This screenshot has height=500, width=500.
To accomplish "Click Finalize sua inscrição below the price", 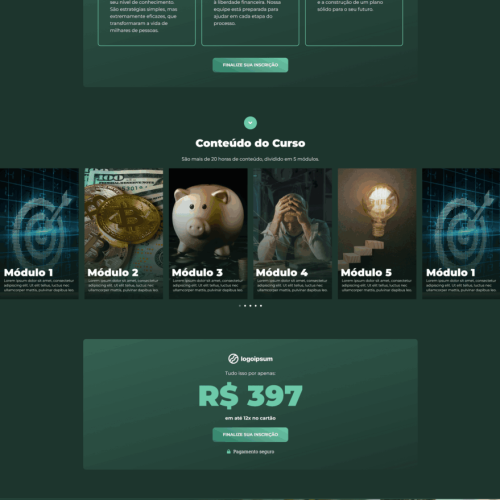I will [250, 435].
